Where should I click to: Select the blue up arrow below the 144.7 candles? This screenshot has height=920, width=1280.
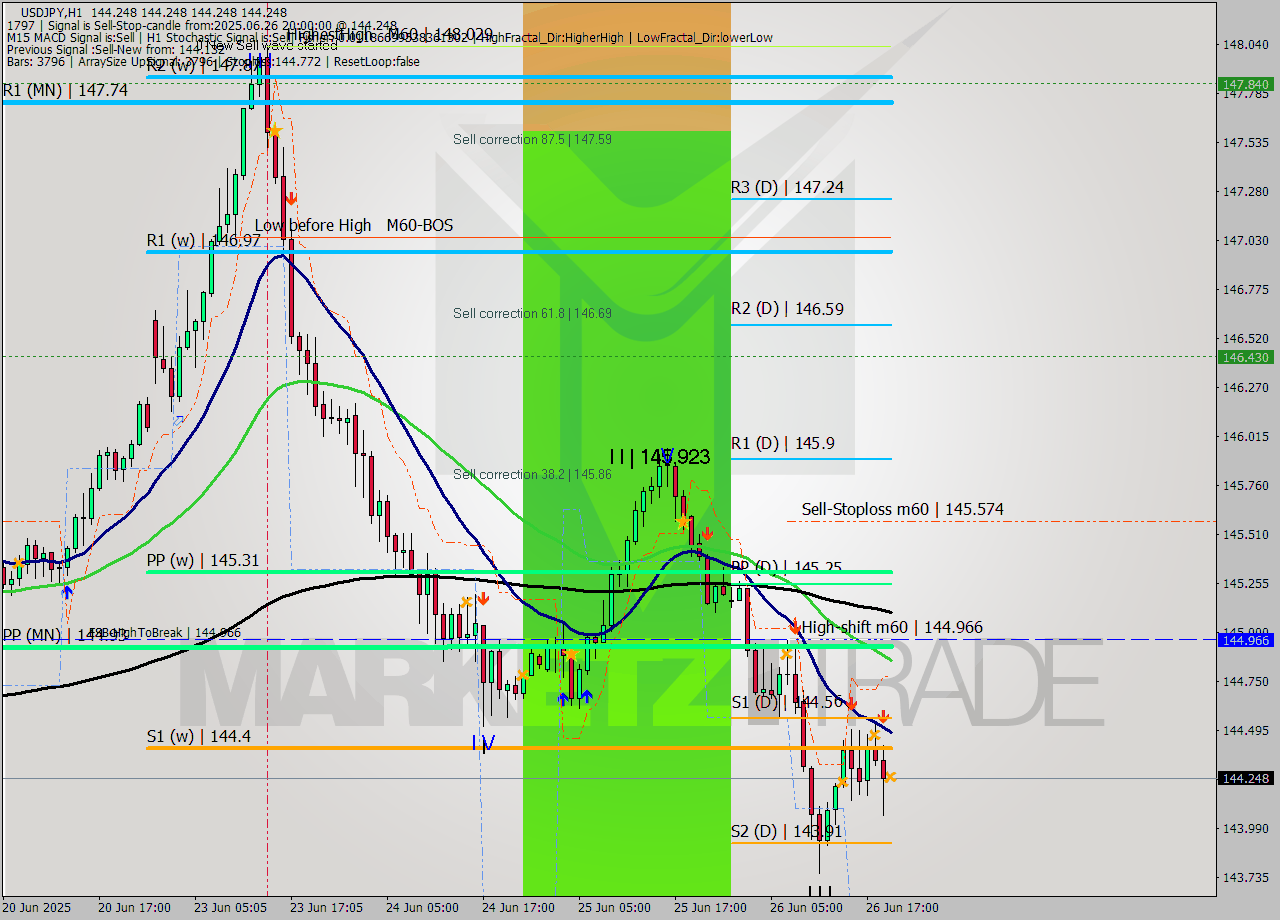coord(587,697)
